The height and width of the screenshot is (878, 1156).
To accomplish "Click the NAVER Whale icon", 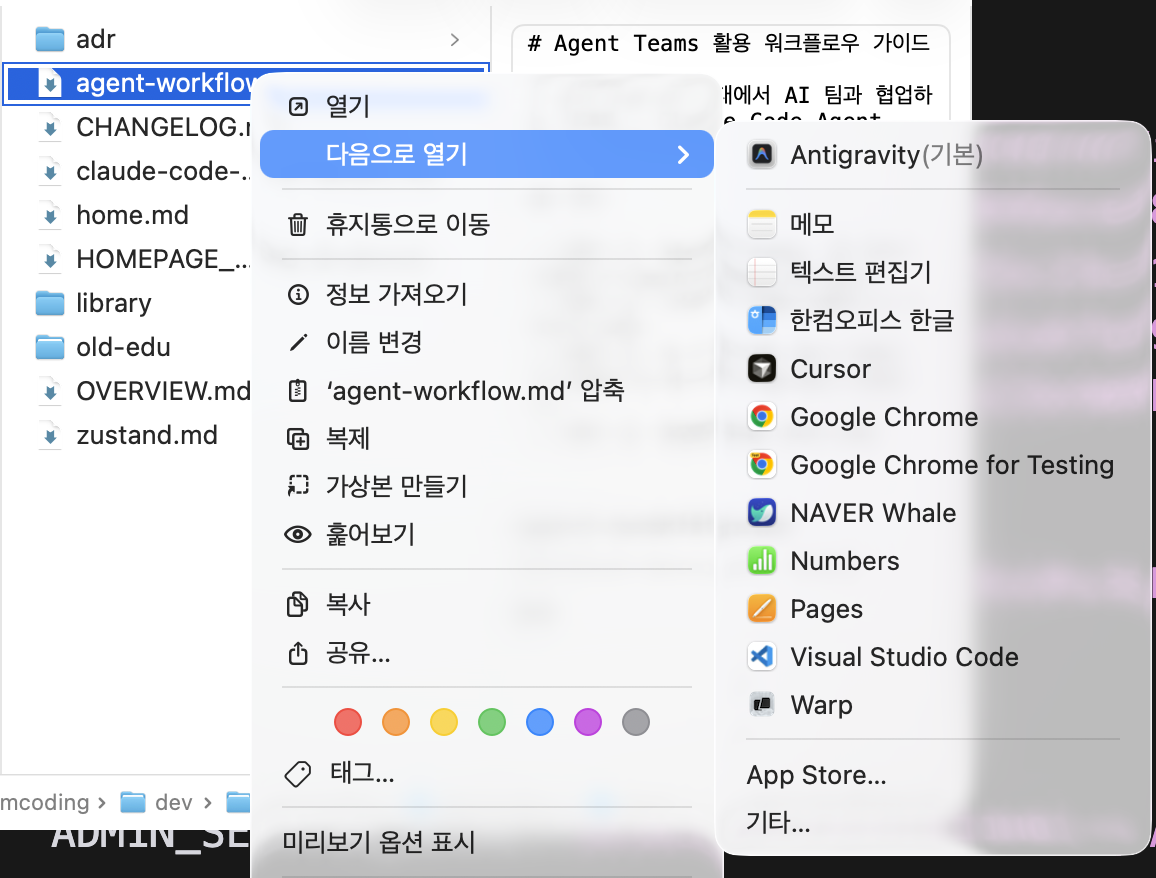I will tap(762, 512).
